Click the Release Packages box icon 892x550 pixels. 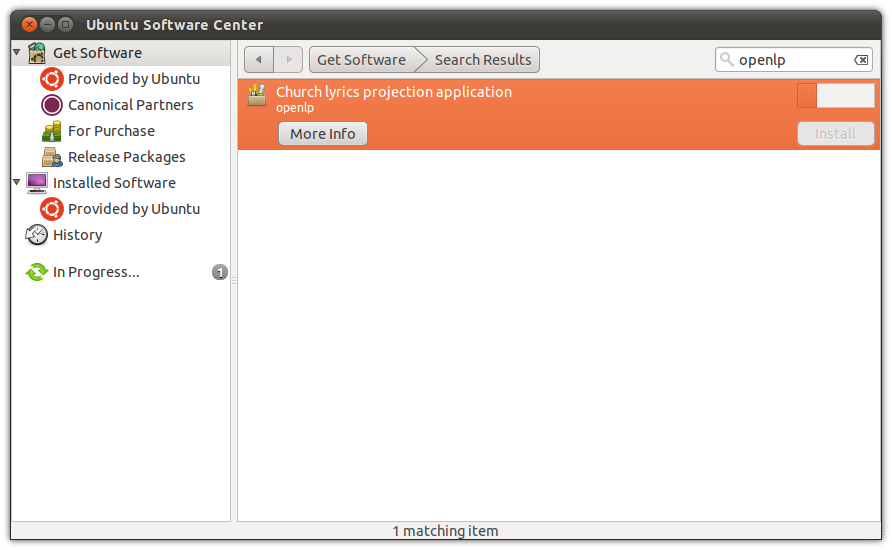point(52,157)
